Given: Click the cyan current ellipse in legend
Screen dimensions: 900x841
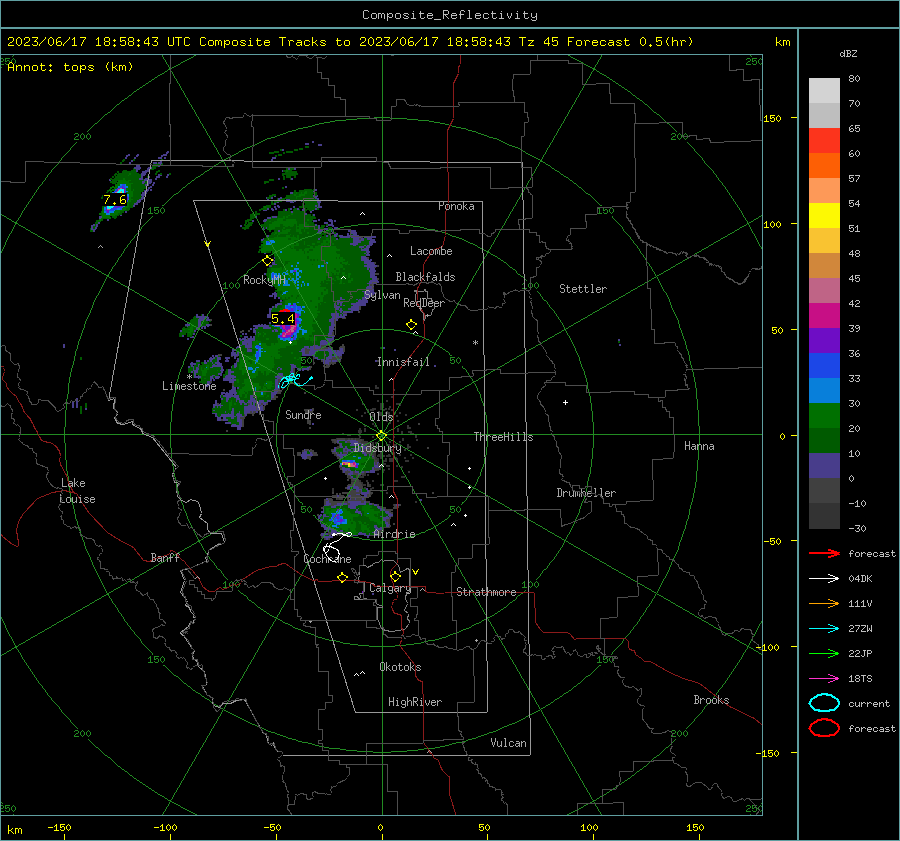Looking at the screenshot, I should (x=824, y=703).
